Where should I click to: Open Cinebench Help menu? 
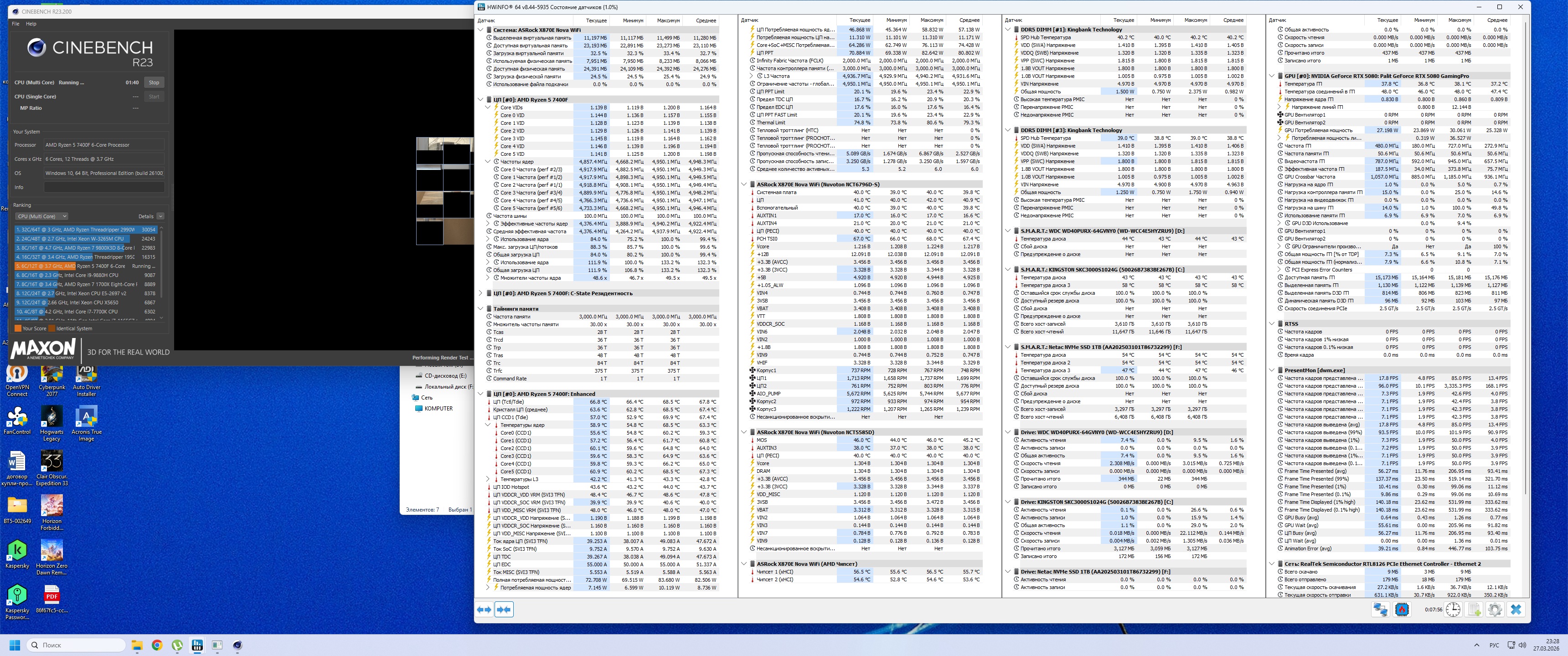[31, 24]
